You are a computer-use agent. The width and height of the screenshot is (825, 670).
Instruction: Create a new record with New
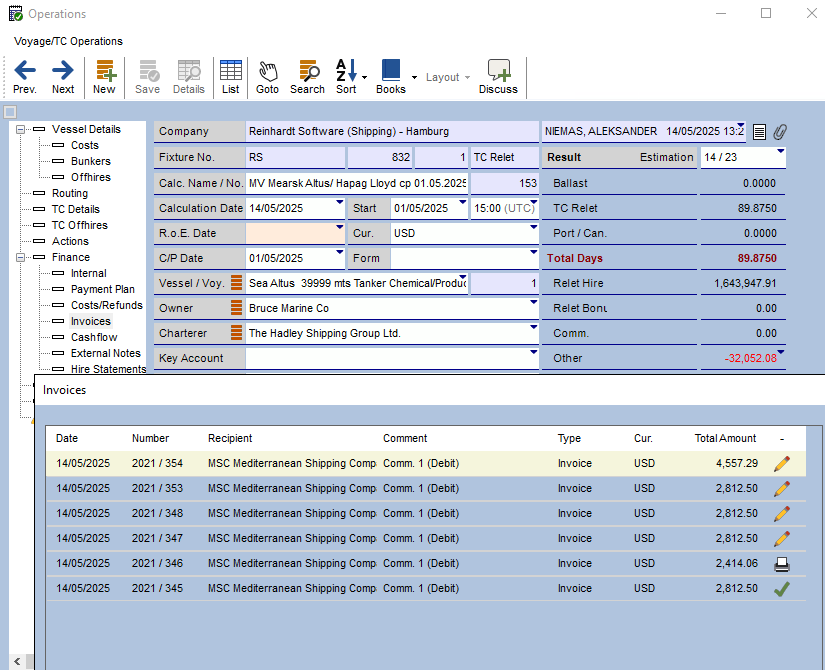click(x=104, y=77)
